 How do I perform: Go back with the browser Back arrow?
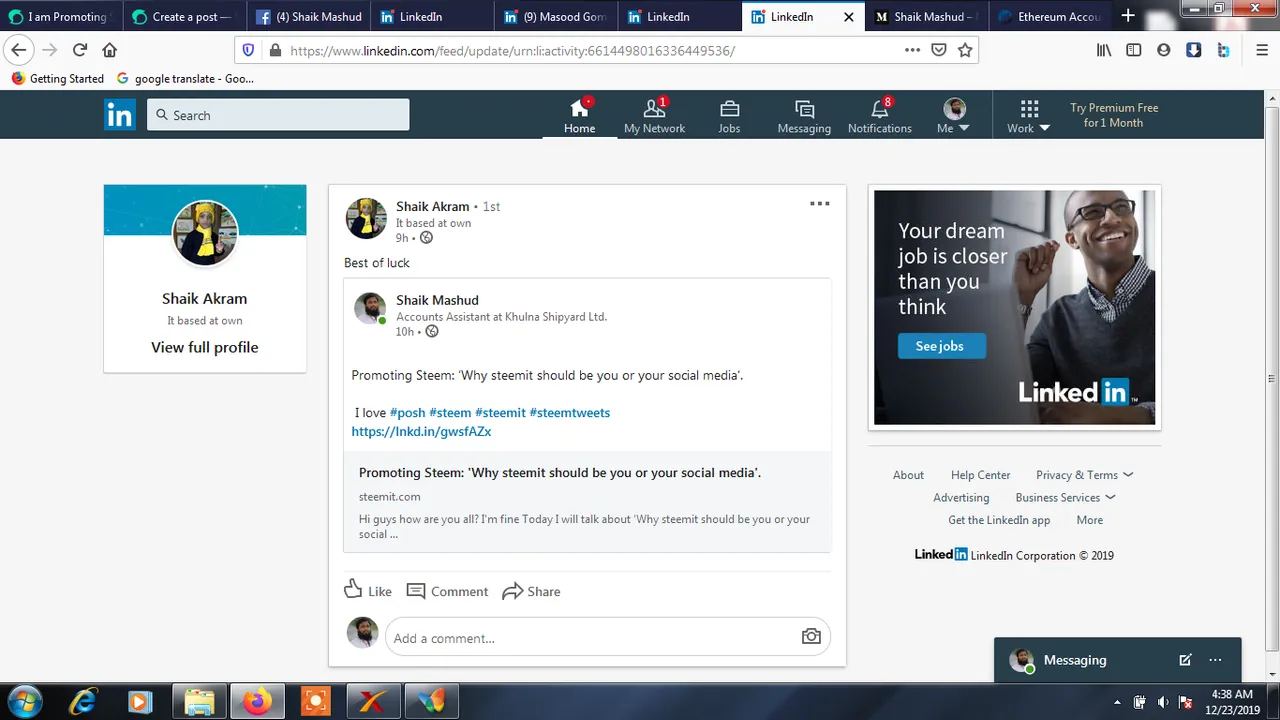pyautogui.click(x=19, y=50)
